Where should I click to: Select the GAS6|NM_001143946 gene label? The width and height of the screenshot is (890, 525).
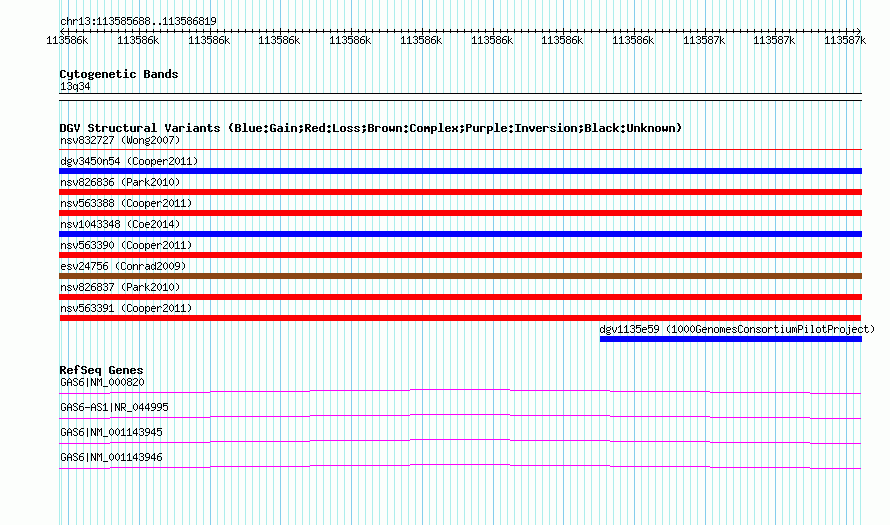click(x=111, y=457)
